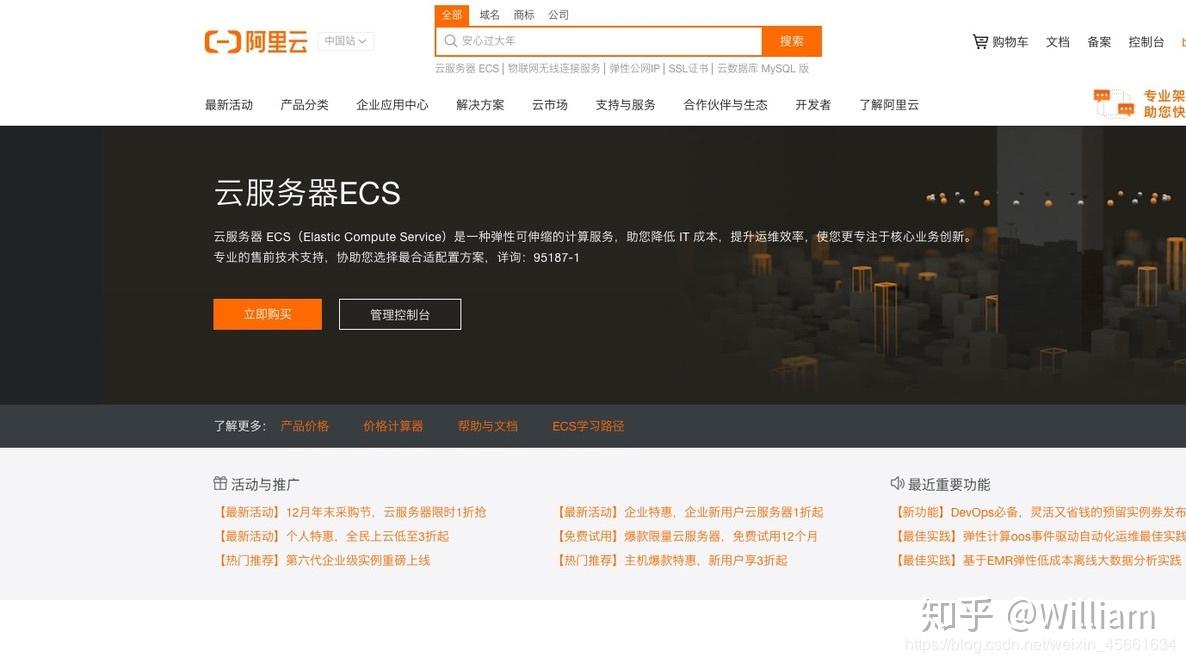Click the Aliyun logo
Image resolution: width=1186 pixels, height=663 pixels.
click(256, 42)
